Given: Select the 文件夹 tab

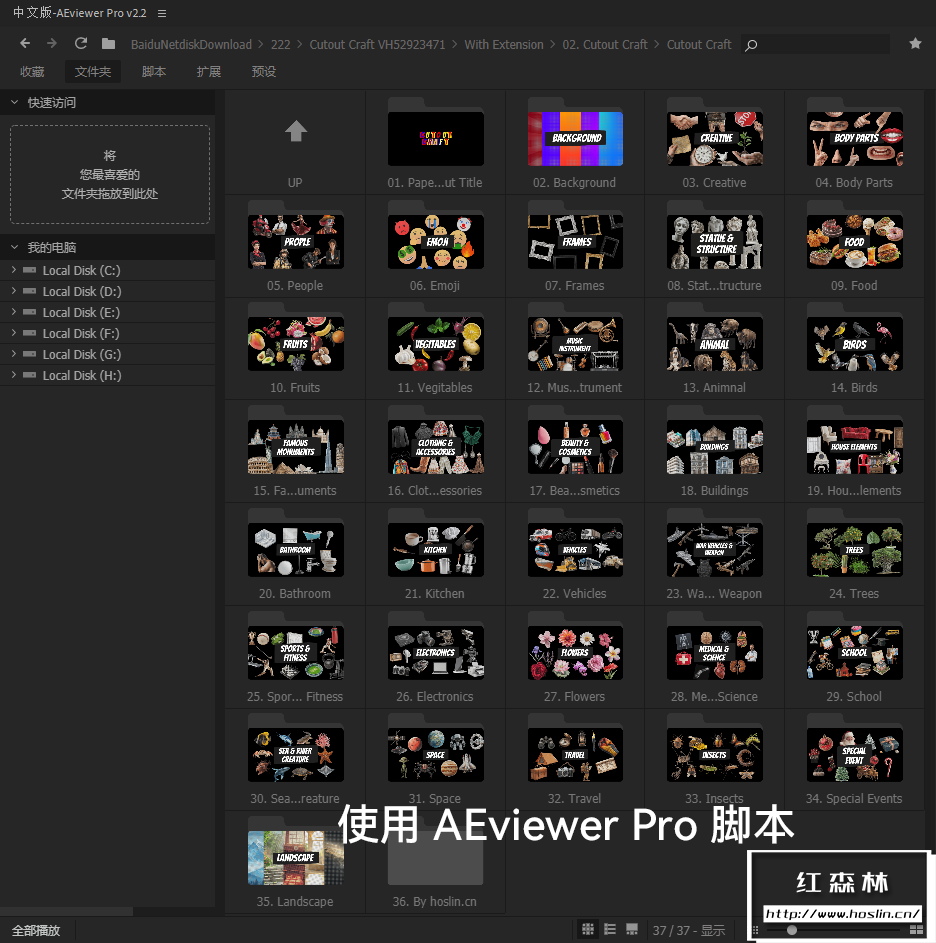Looking at the screenshot, I should tap(93, 72).
